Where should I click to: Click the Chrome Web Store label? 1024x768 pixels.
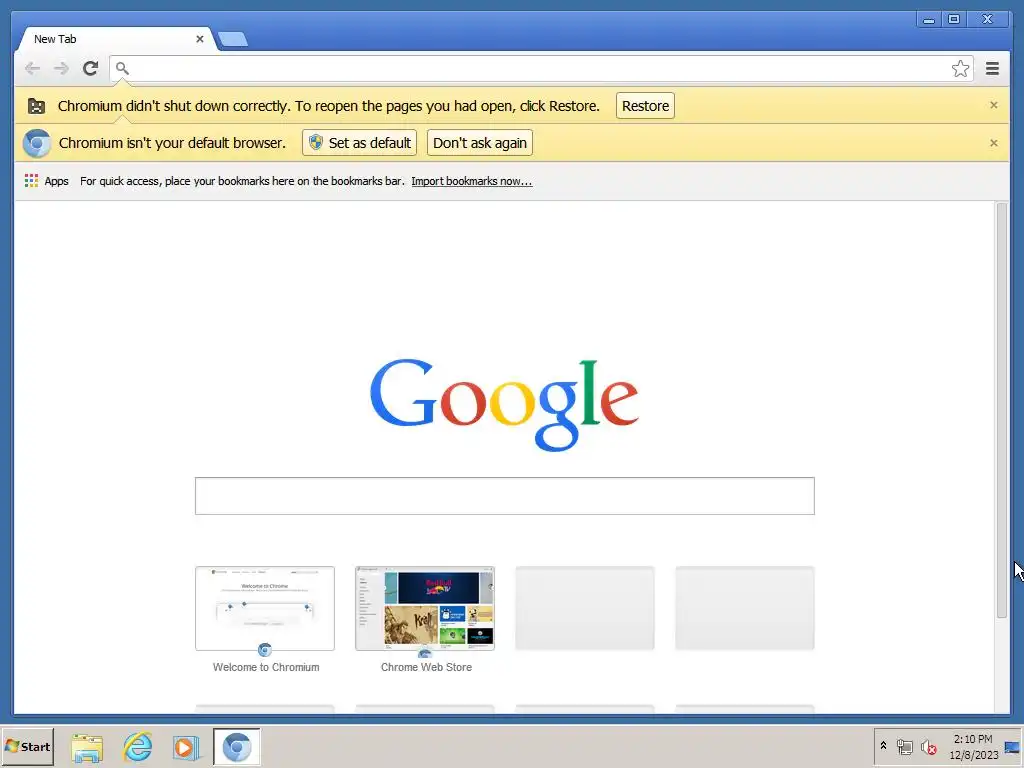pos(426,667)
